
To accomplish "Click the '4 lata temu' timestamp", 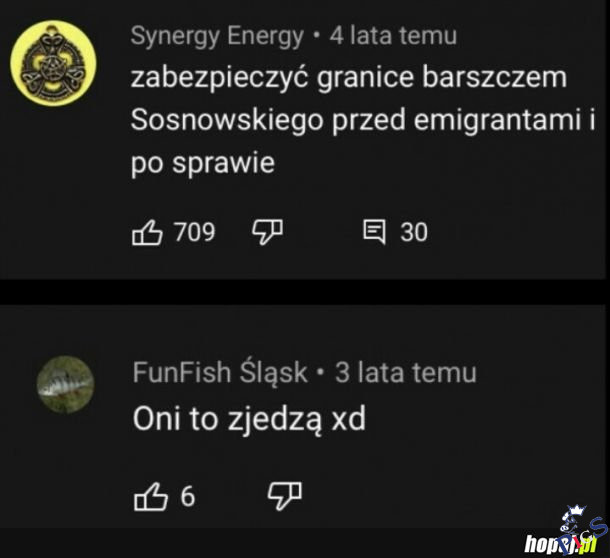I will [x=393, y=36].
